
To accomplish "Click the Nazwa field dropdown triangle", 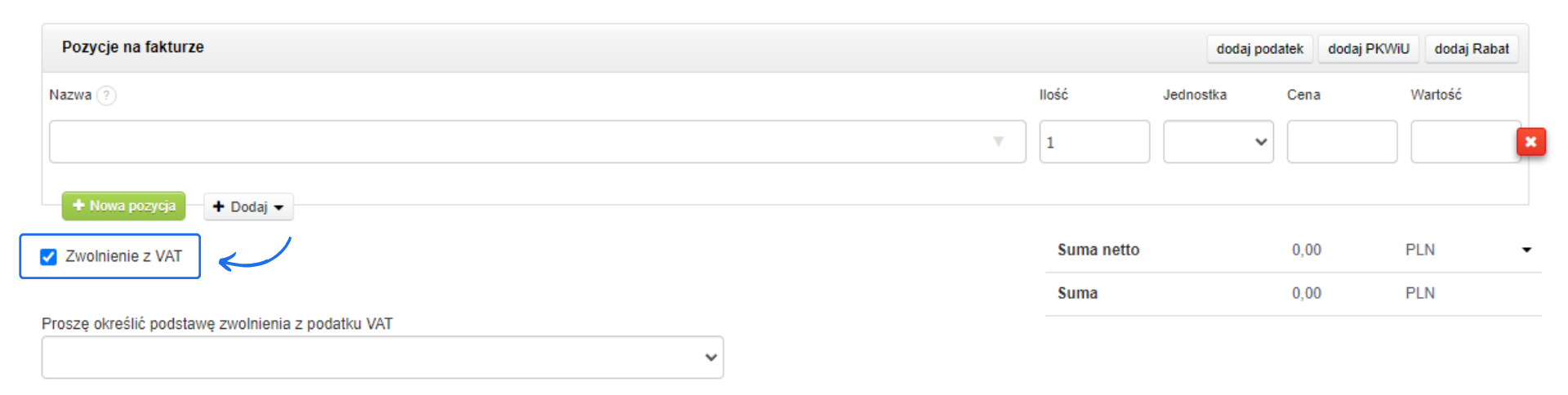I will point(998,142).
